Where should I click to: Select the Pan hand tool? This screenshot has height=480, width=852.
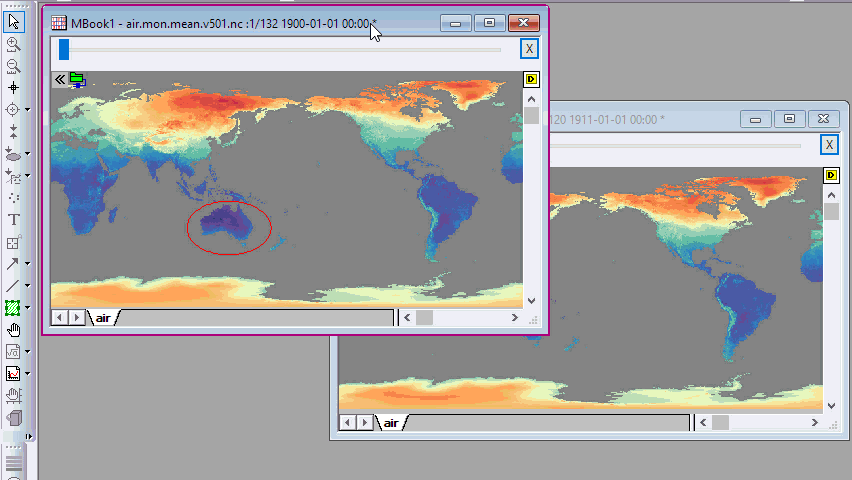(14, 329)
